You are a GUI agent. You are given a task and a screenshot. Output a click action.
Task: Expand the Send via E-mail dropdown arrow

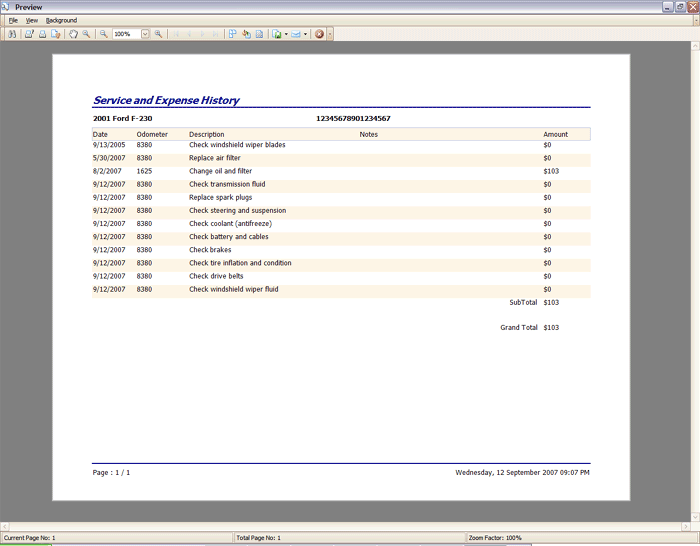(x=305, y=34)
